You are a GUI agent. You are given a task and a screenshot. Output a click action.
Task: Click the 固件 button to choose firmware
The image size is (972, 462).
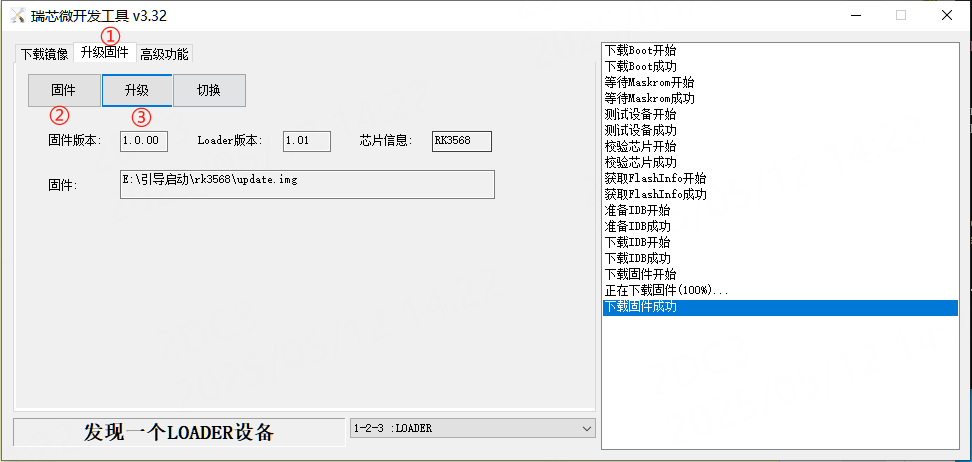[x=64, y=91]
